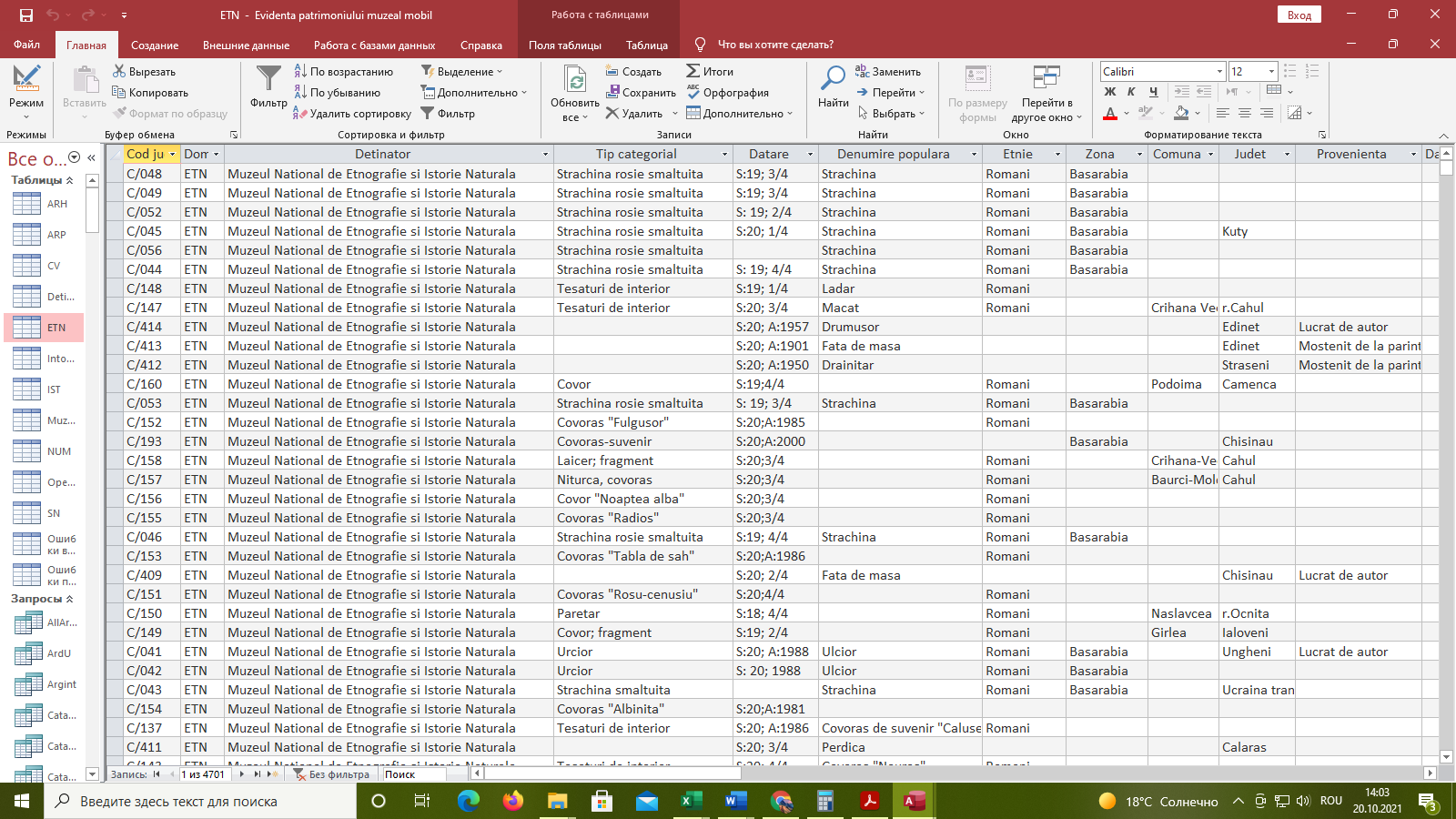Select cell C/414 in Cod ju column
The width and height of the screenshot is (1456, 819).
click(x=152, y=327)
